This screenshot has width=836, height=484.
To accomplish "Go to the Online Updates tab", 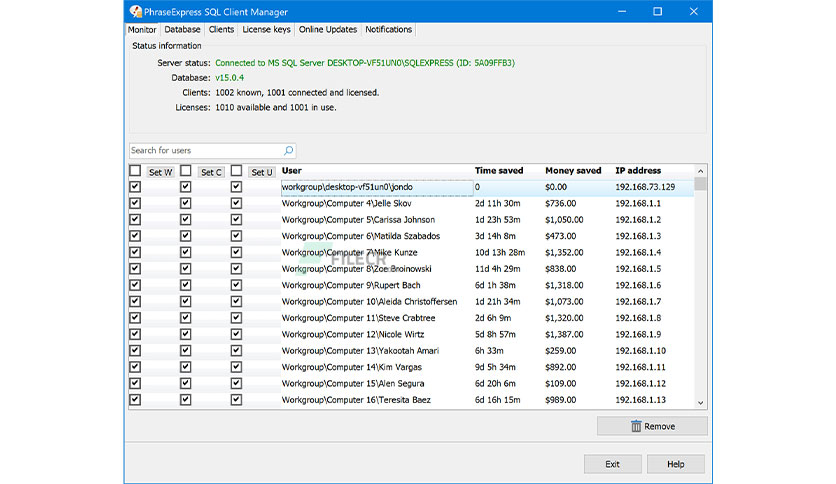I will [327, 30].
